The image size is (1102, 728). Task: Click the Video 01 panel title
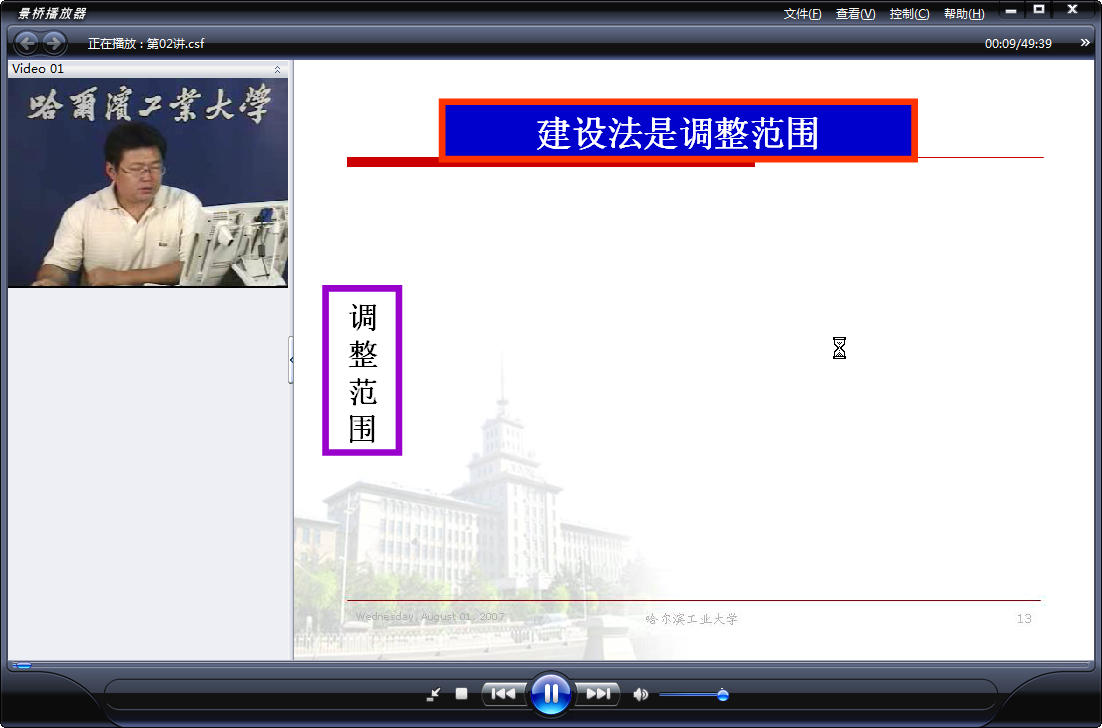point(38,69)
